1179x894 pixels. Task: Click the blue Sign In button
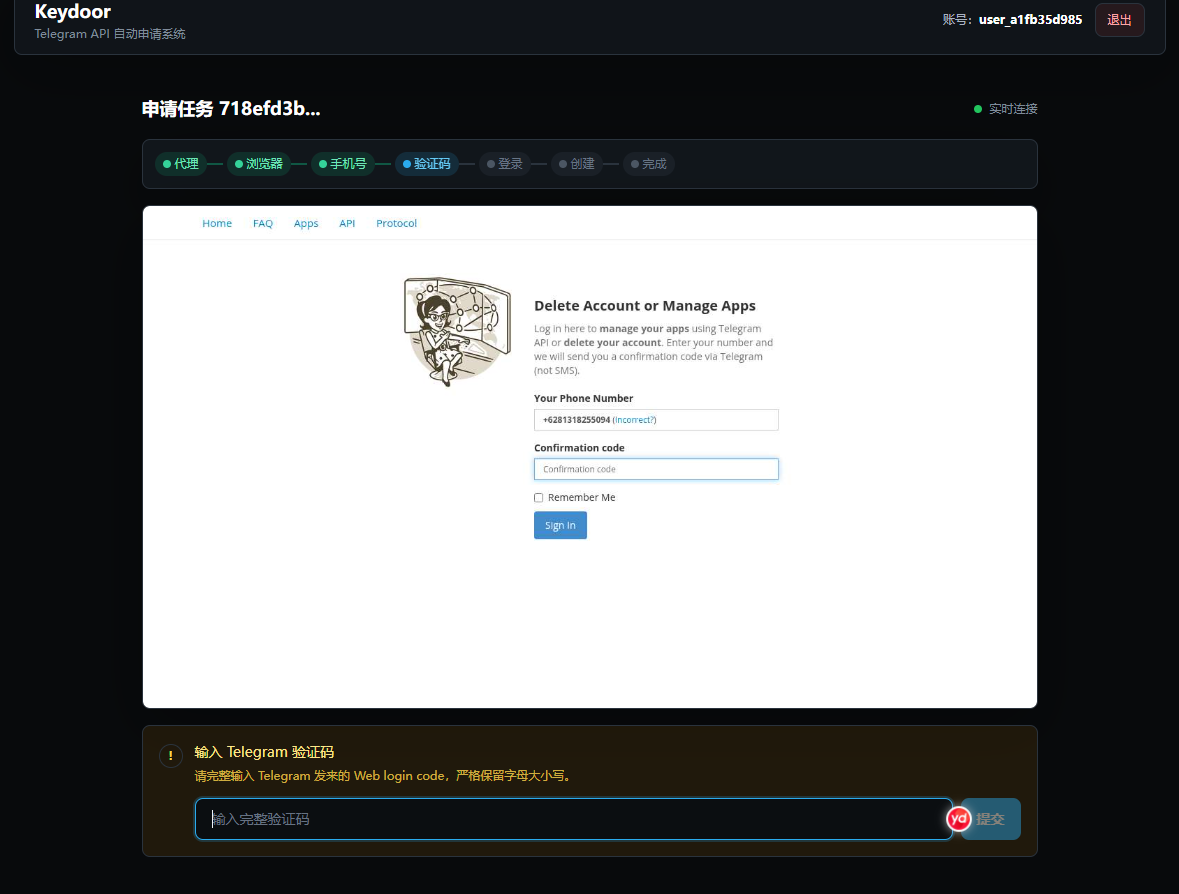pyautogui.click(x=560, y=526)
